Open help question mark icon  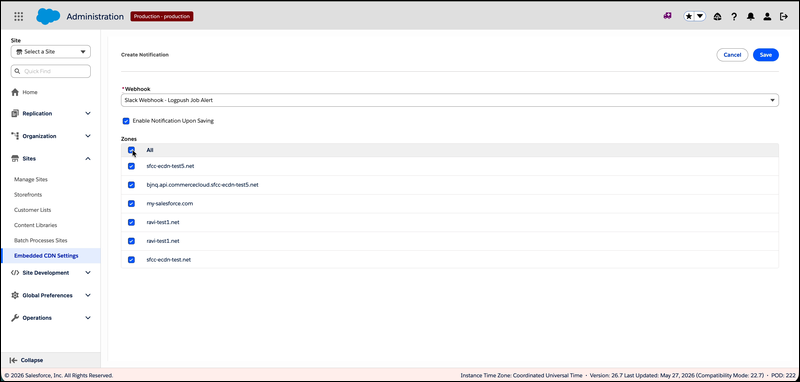coord(734,17)
